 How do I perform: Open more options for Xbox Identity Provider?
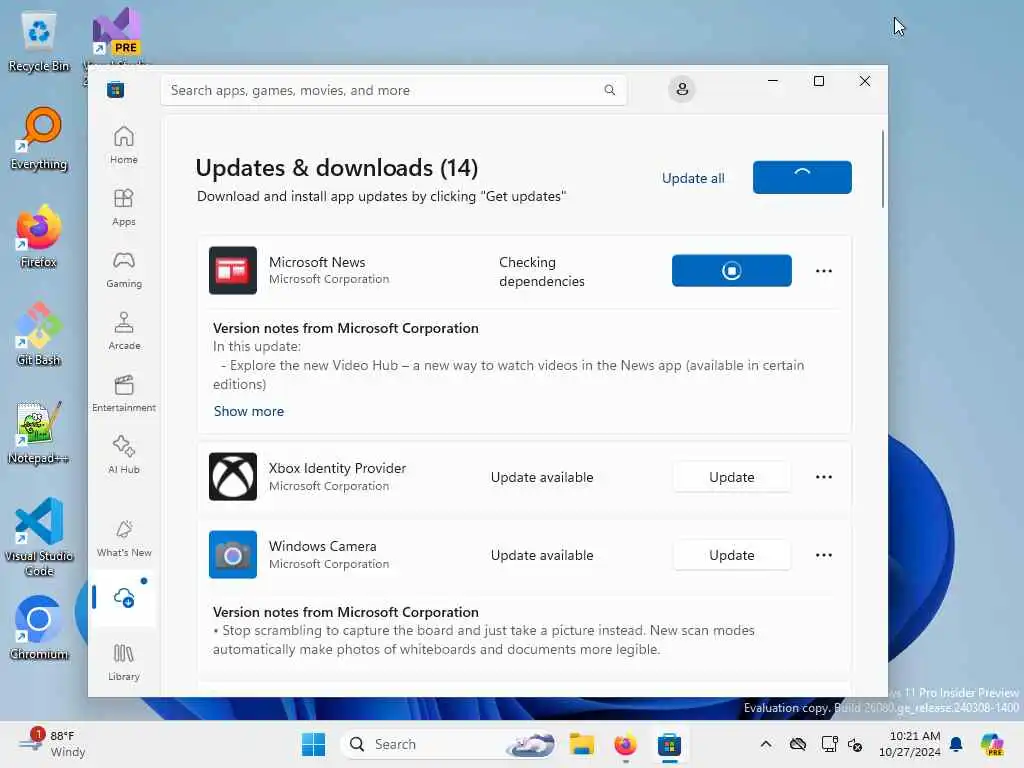point(824,477)
